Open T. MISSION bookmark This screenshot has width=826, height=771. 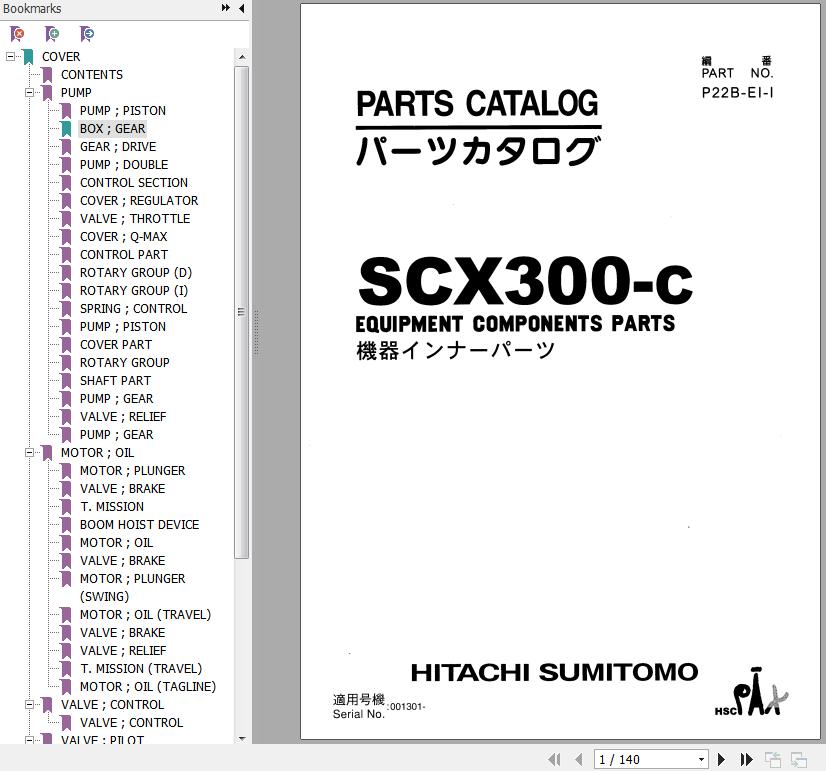(112, 507)
